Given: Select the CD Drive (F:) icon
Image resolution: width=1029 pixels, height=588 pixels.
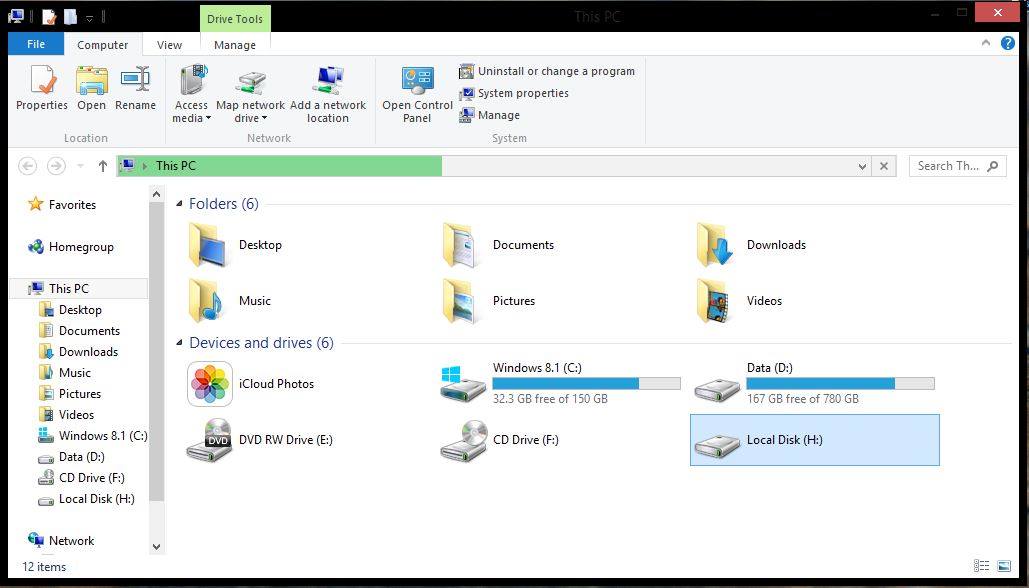Looking at the screenshot, I should [x=464, y=440].
